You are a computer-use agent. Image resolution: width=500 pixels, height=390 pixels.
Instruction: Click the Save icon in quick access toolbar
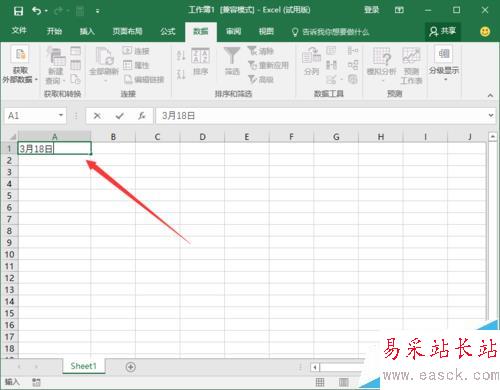[18, 11]
